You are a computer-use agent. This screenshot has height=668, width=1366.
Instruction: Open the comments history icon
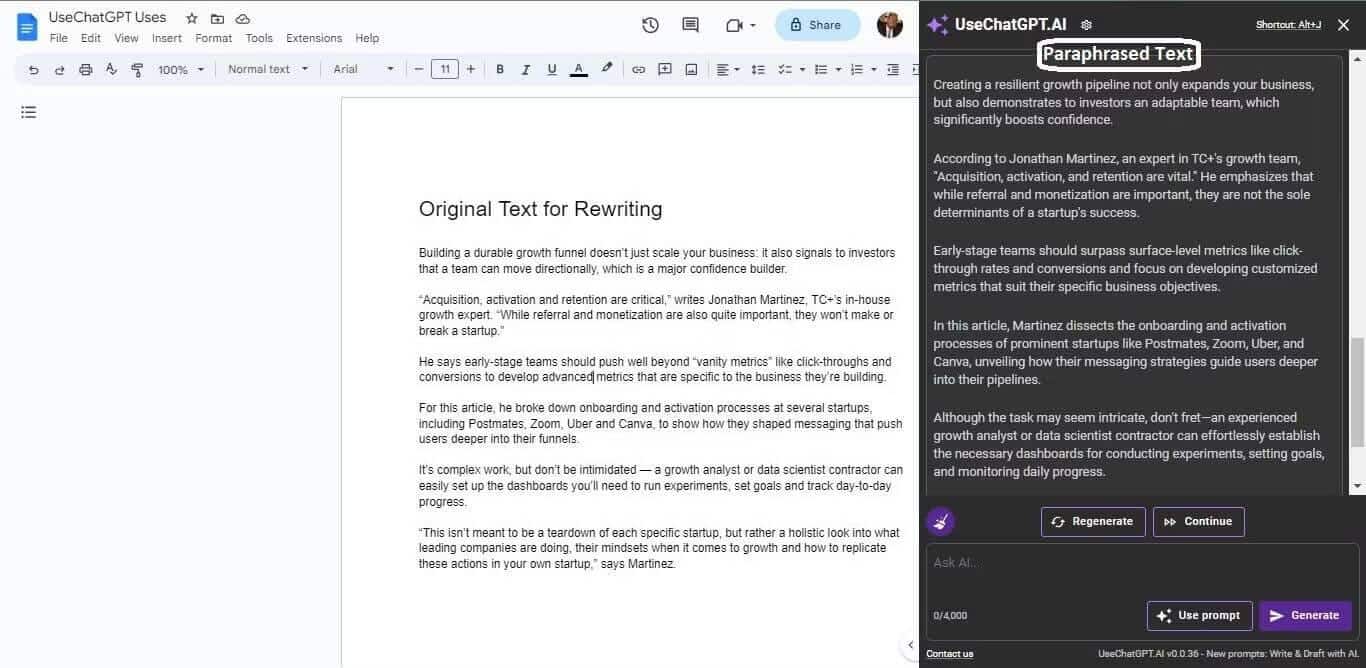pos(690,25)
